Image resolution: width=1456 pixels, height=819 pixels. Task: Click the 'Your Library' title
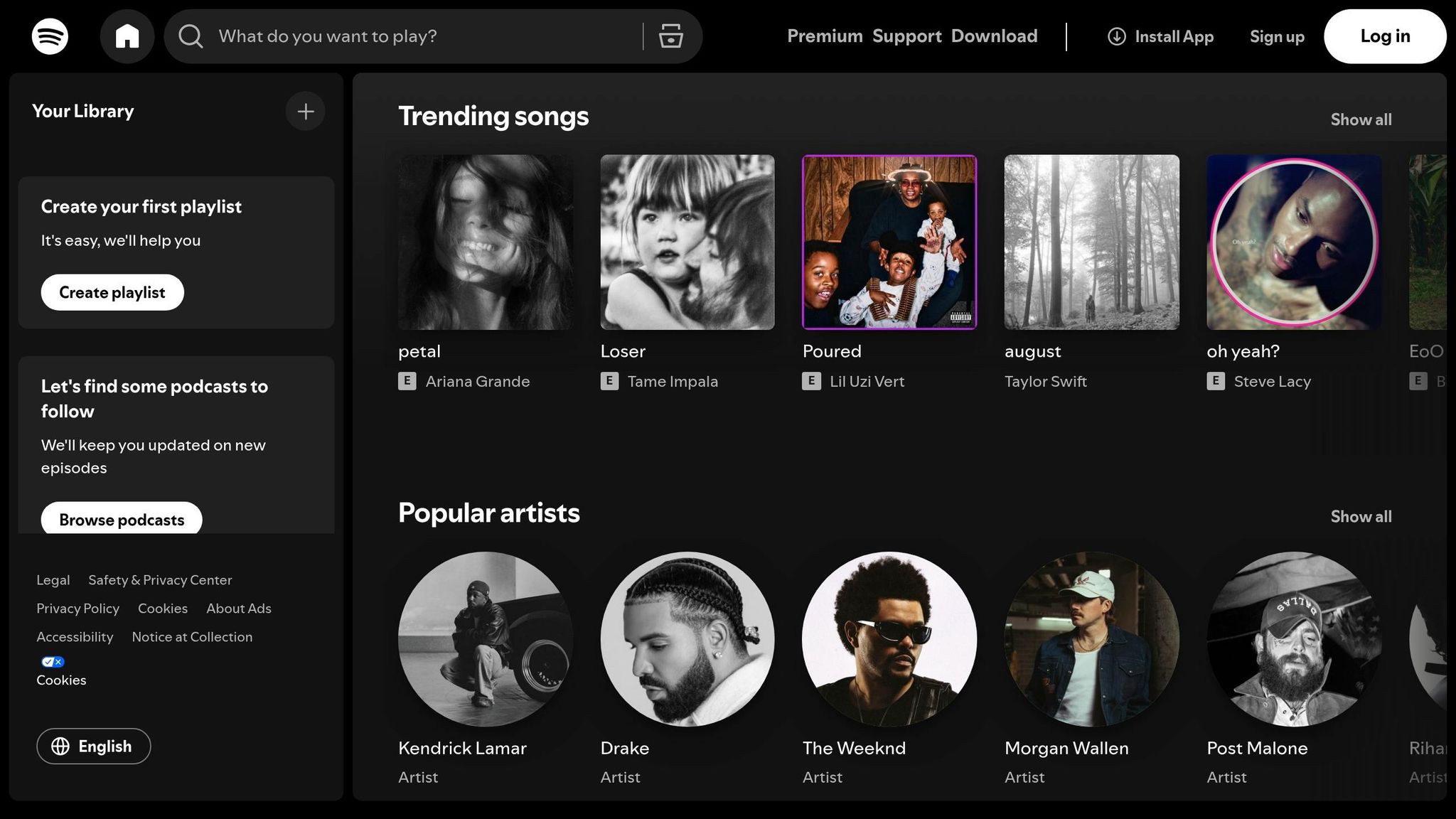click(83, 112)
